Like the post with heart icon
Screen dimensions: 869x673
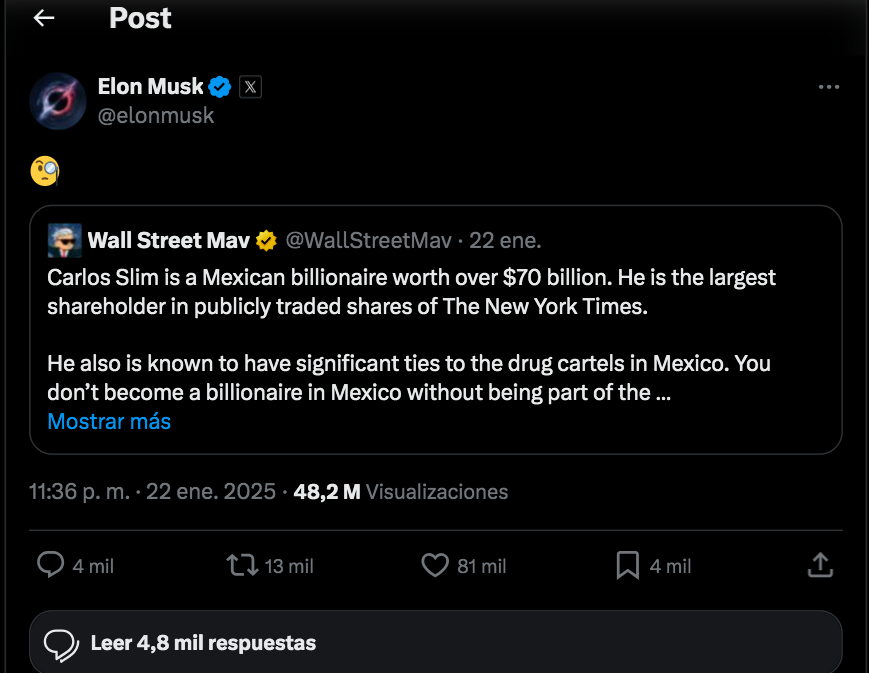point(434,565)
